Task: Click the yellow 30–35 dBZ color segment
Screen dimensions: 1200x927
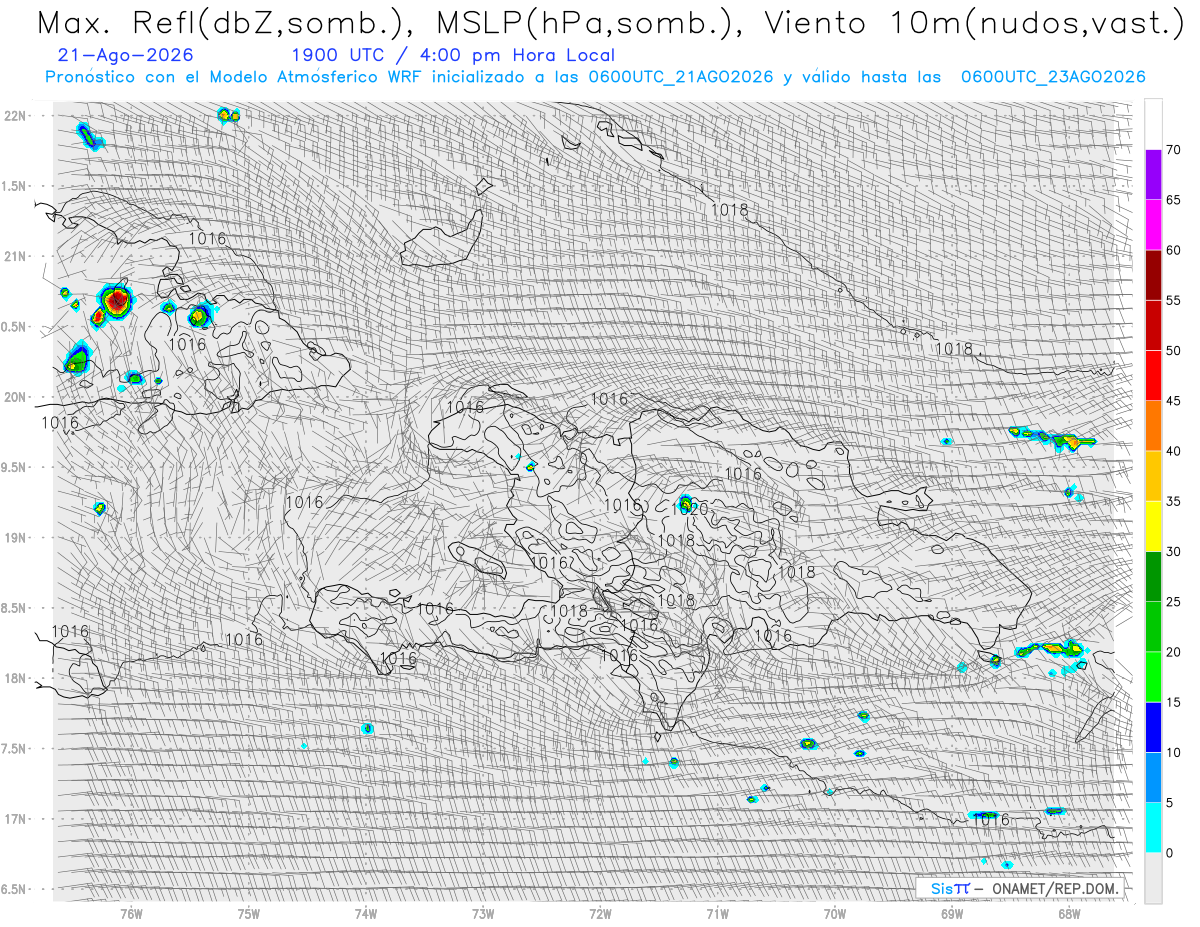Action: tap(1154, 526)
